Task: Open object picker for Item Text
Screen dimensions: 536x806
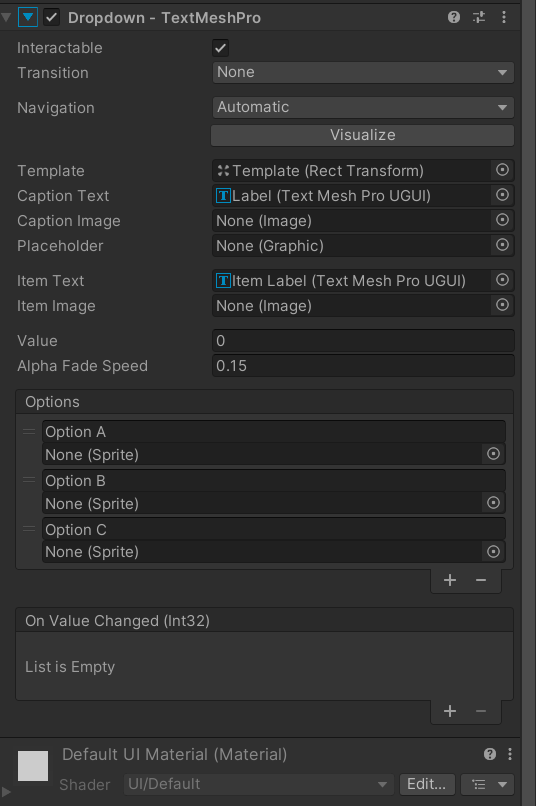Action: 502,280
